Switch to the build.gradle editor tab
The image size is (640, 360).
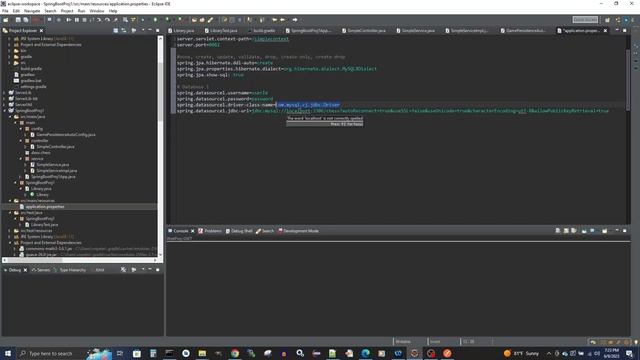[x=262, y=31]
